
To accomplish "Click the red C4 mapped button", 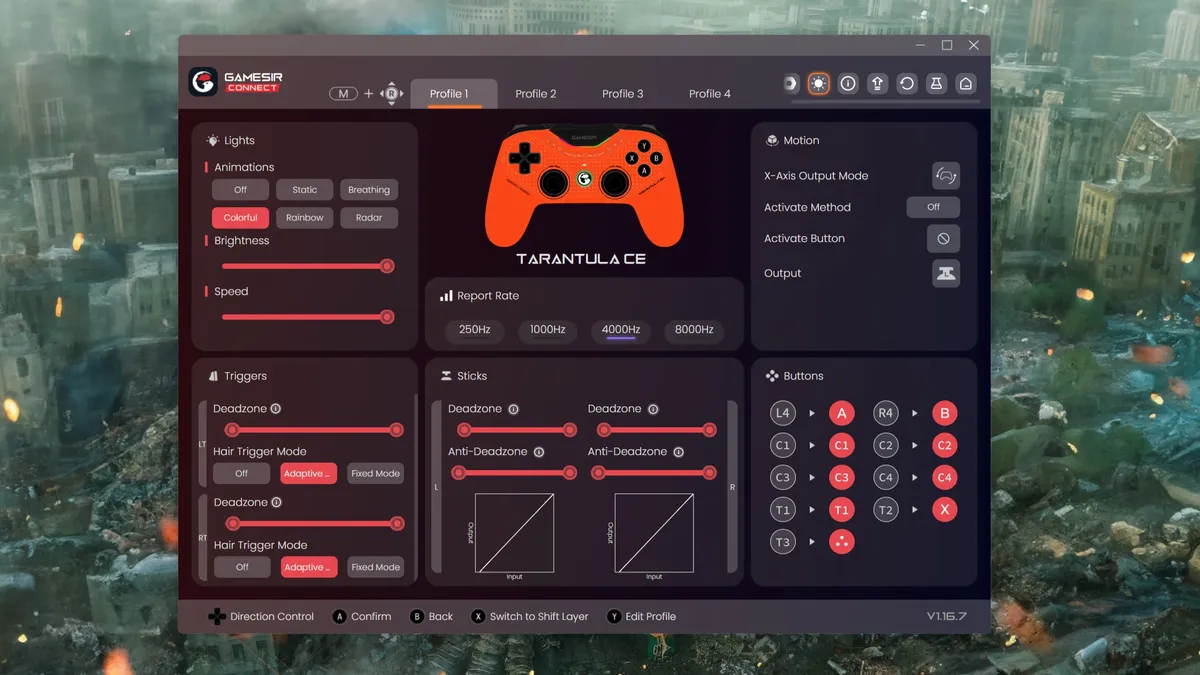I will tap(944, 478).
